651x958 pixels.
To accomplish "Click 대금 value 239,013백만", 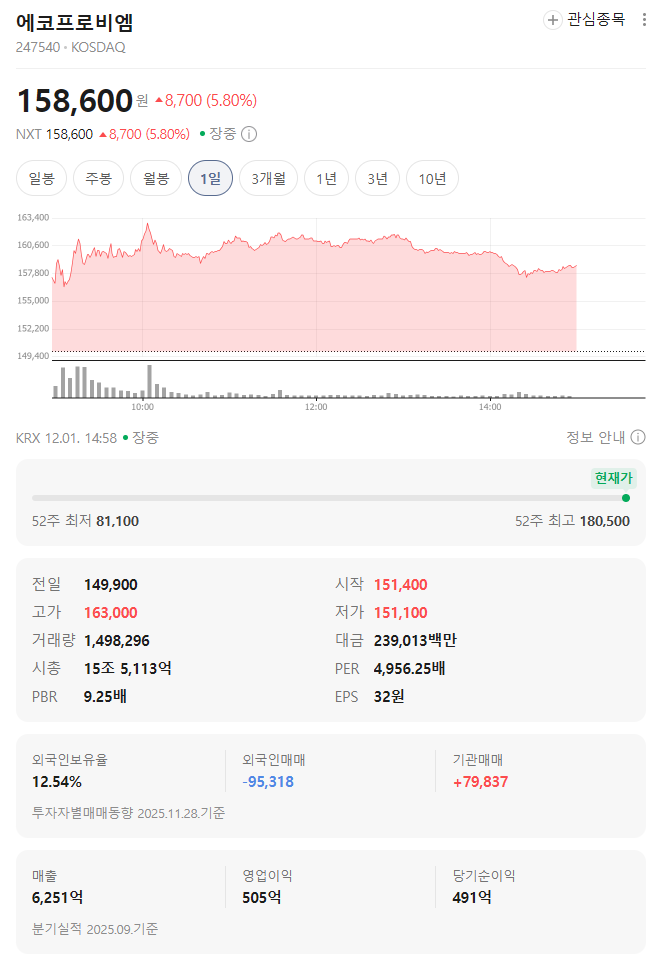I will coord(415,641).
